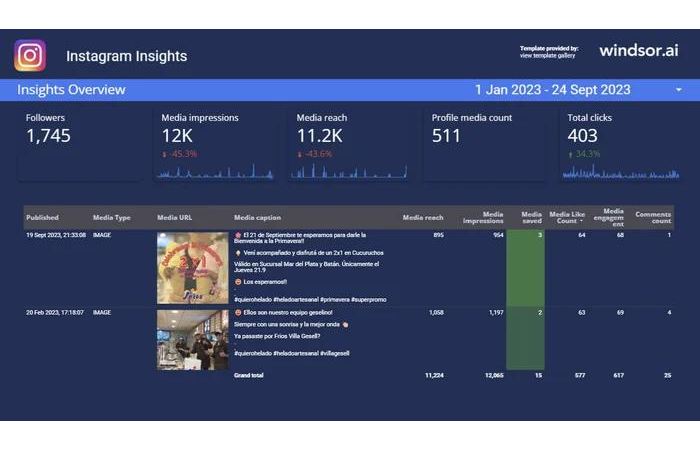Sort by the Media Like Count column header
The height and width of the screenshot is (450, 700).
(567, 217)
